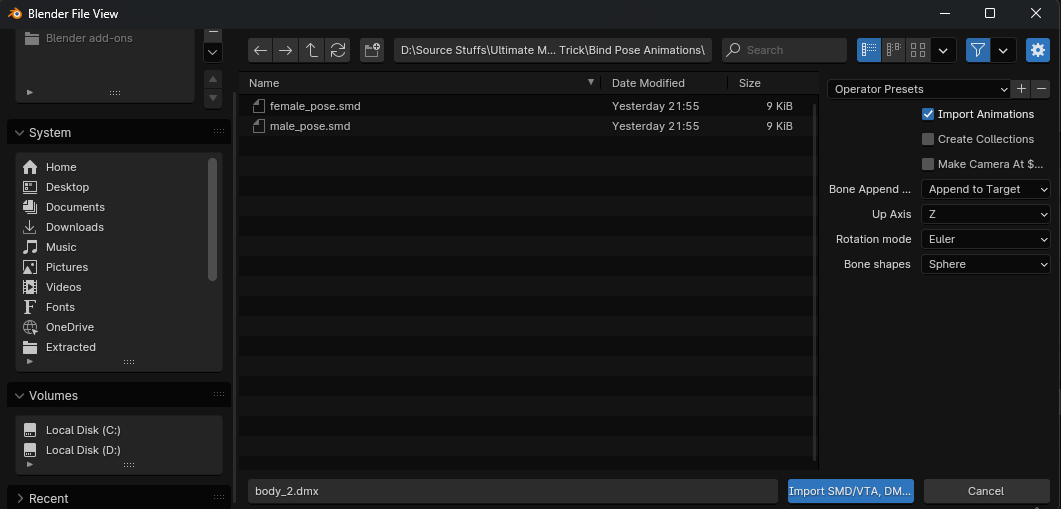
Task: Refresh the file list
Action: (x=338, y=50)
